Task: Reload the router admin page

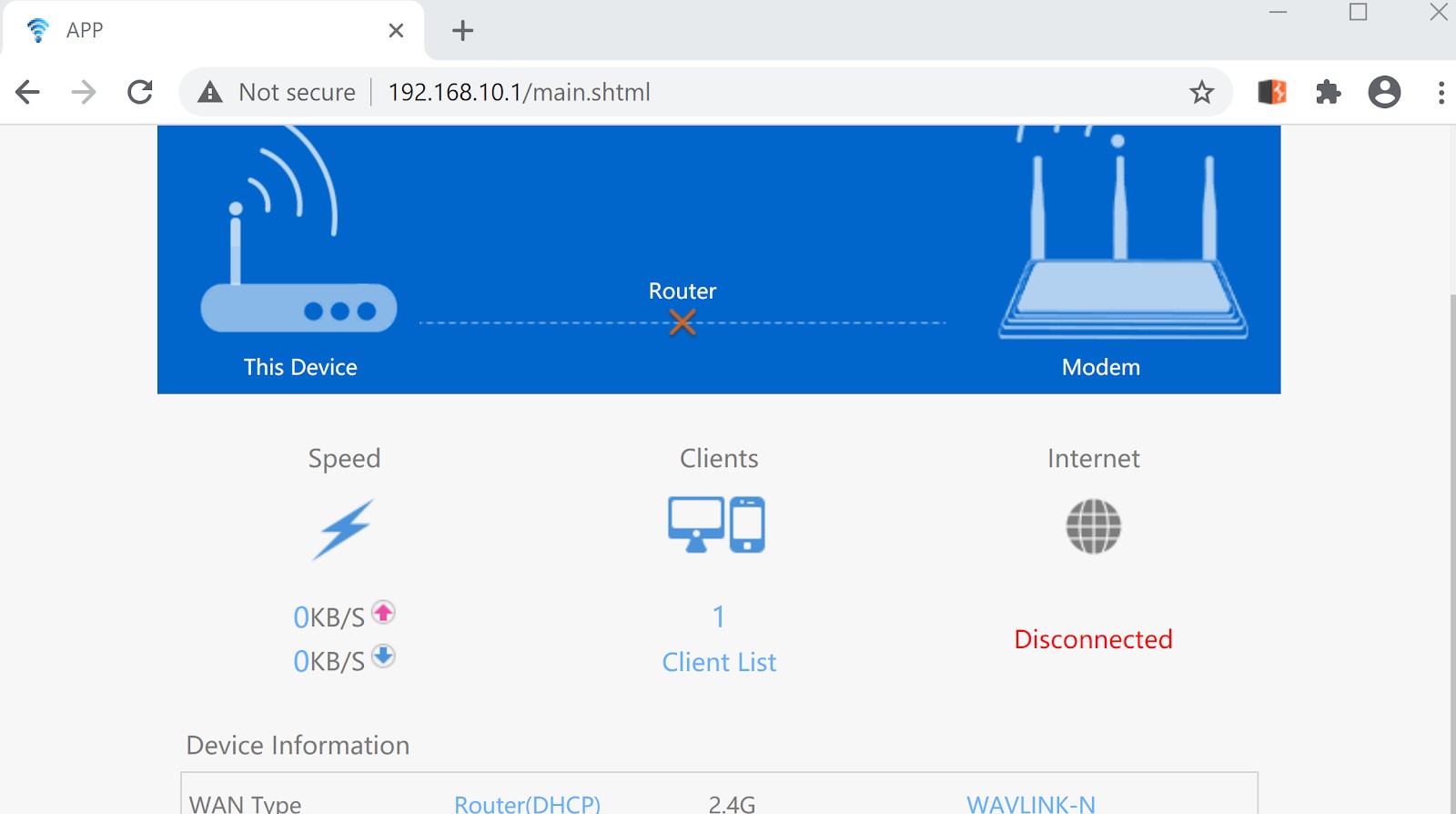Action: click(140, 92)
